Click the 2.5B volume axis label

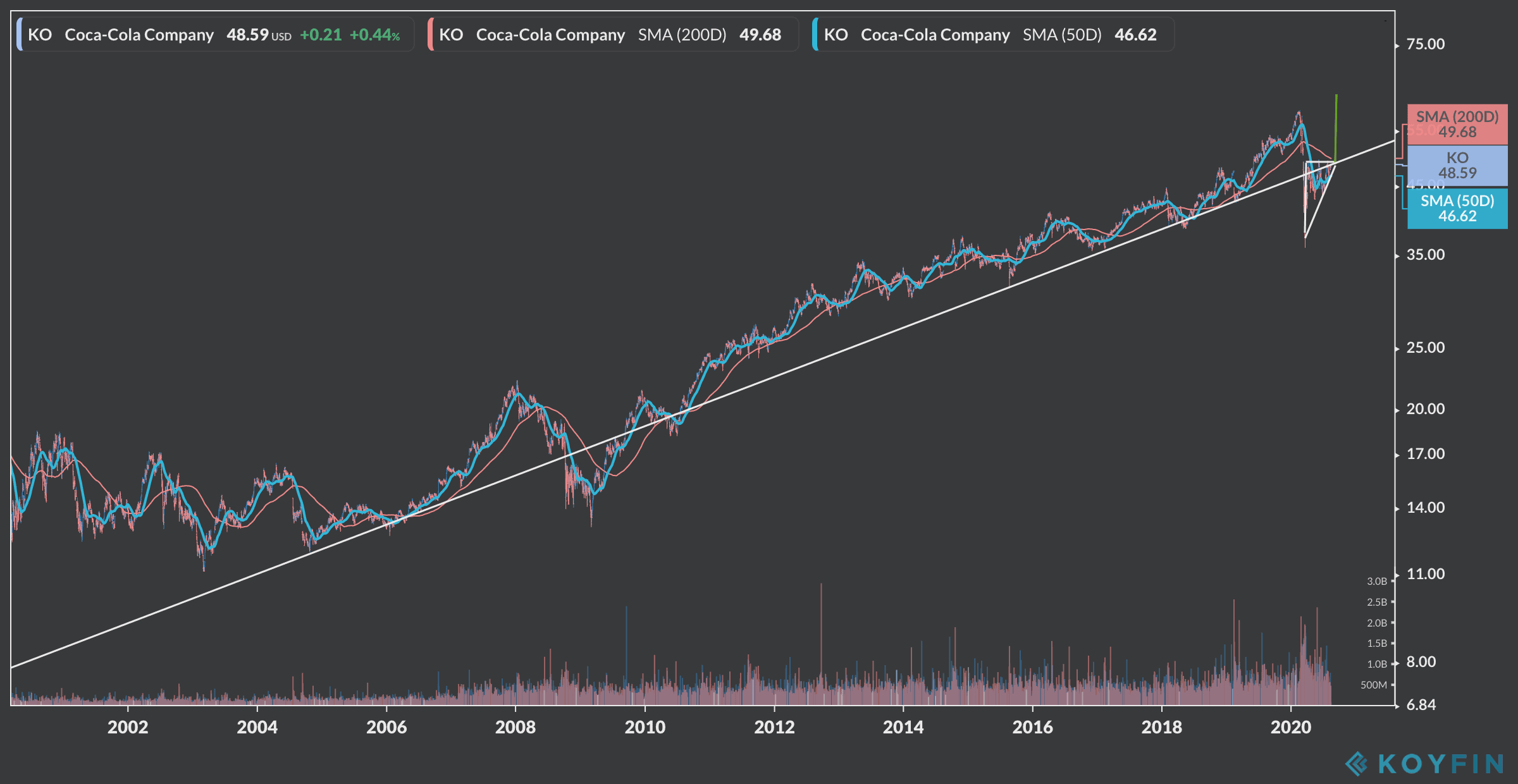[x=1377, y=602]
